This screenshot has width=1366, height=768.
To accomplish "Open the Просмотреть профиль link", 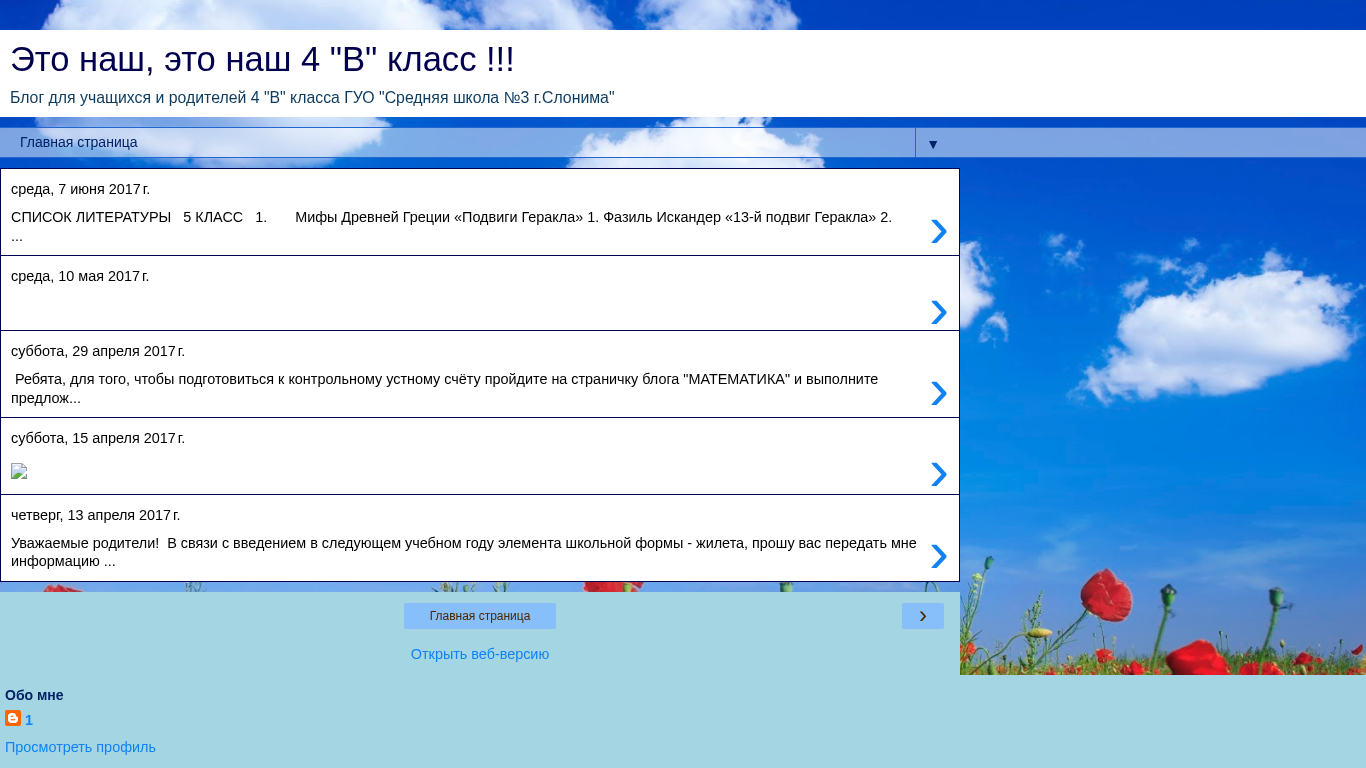I will click(80, 747).
